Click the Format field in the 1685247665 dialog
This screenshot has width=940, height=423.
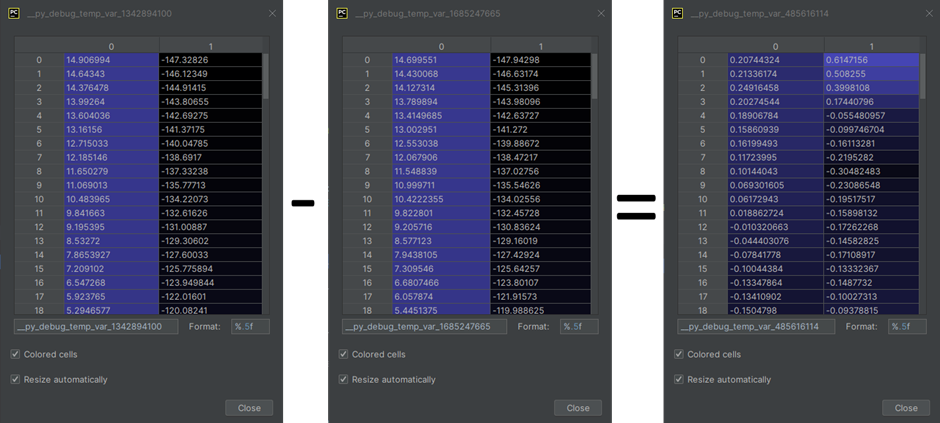579,327
